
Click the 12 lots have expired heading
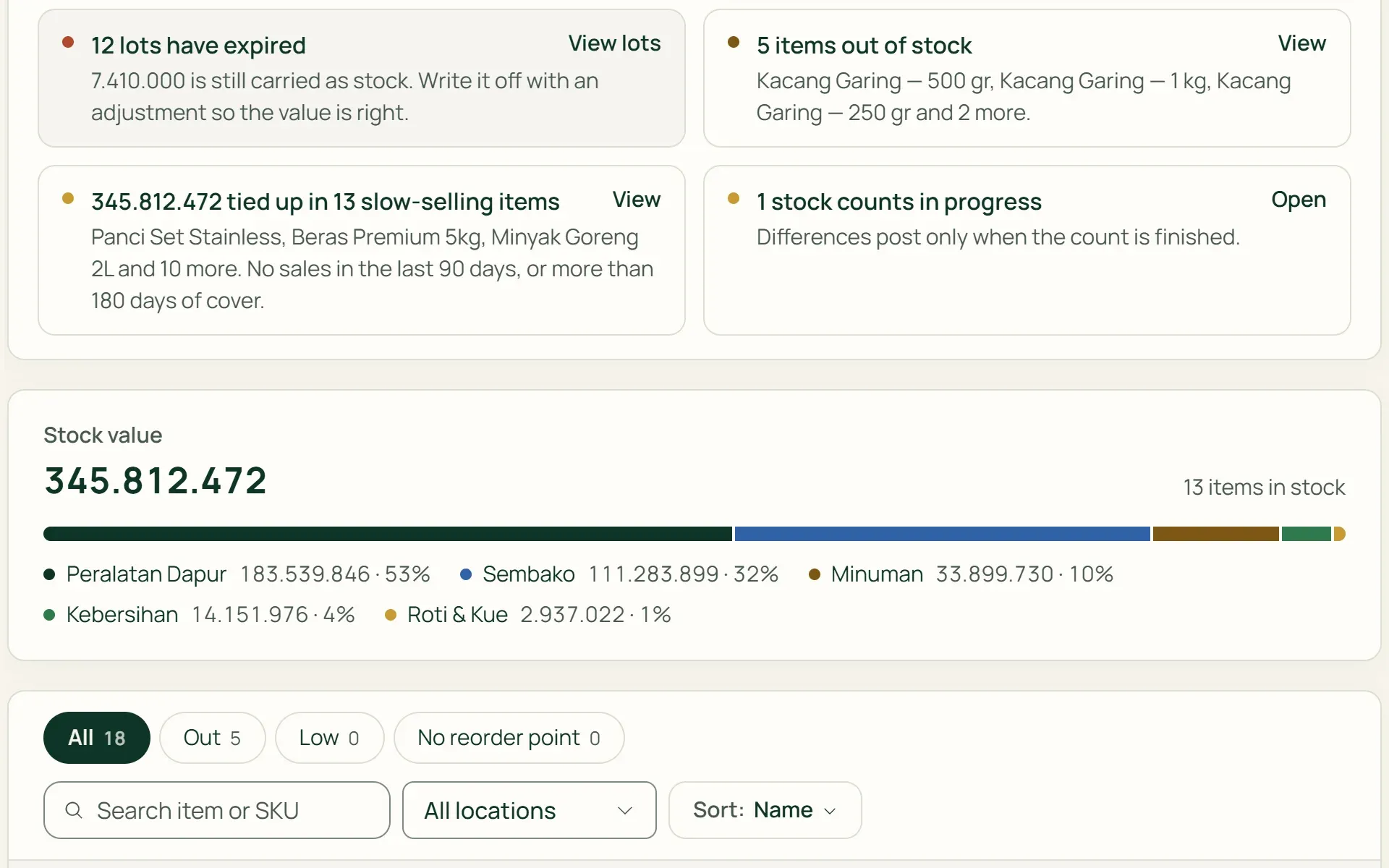coord(198,45)
